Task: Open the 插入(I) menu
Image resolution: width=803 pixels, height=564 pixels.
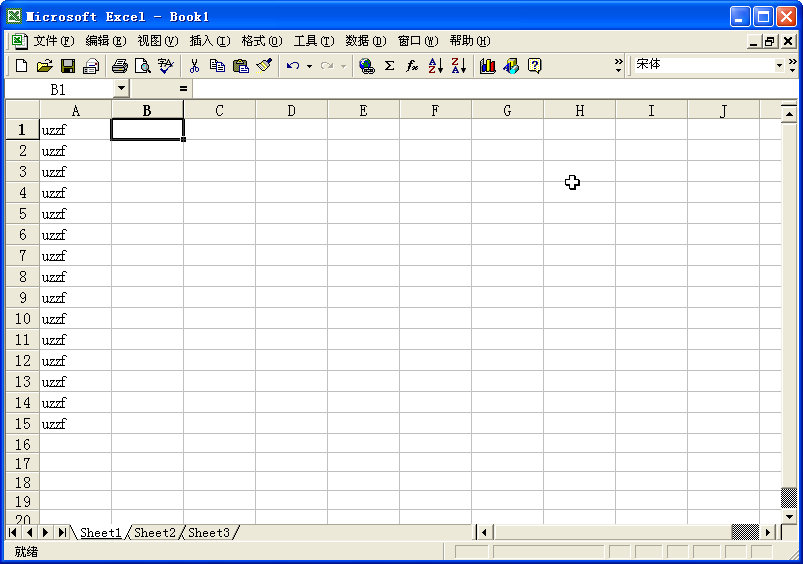Action: 210,40
